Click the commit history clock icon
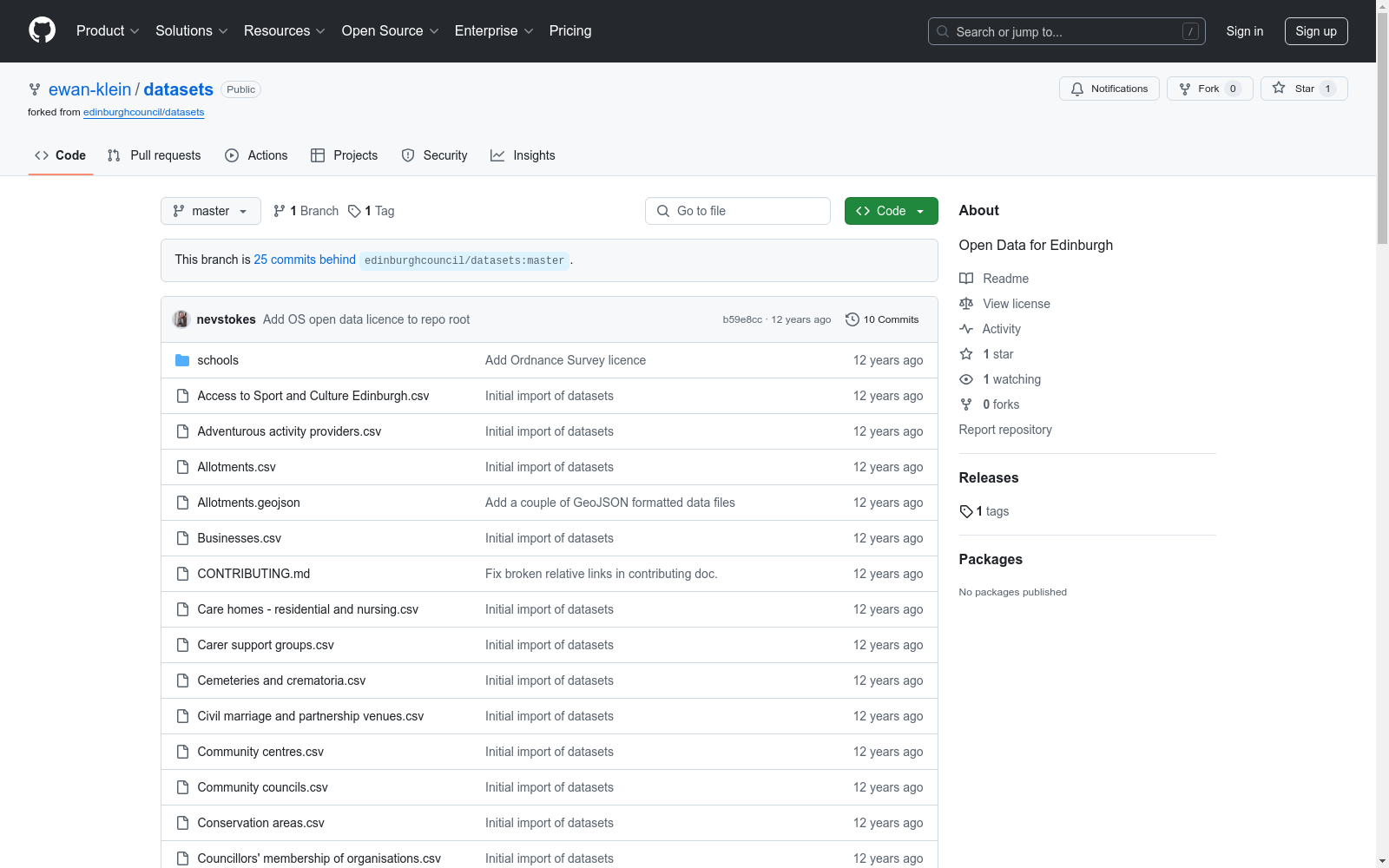The height and width of the screenshot is (868, 1389). point(852,319)
